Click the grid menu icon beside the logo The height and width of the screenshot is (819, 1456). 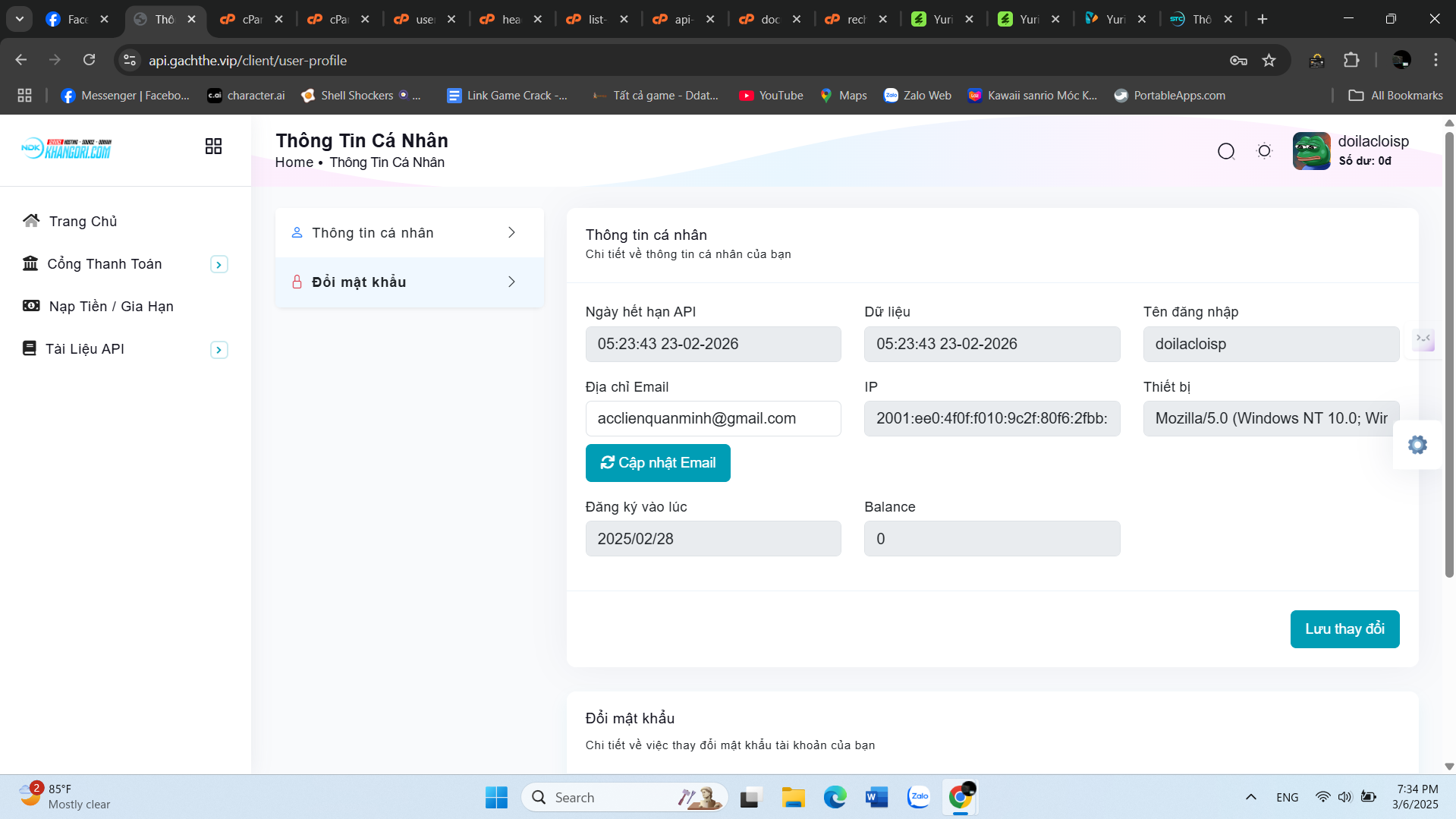(213, 146)
